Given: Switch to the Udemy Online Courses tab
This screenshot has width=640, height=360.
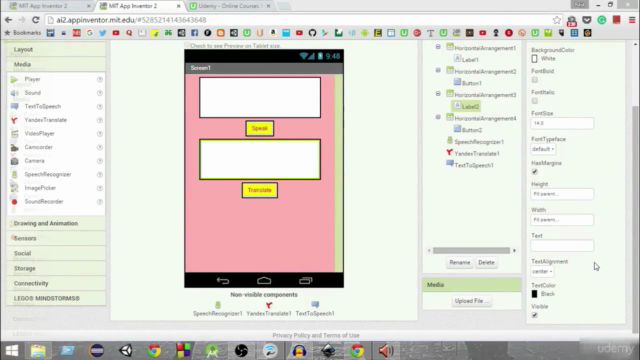Looking at the screenshot, I should (229, 6).
